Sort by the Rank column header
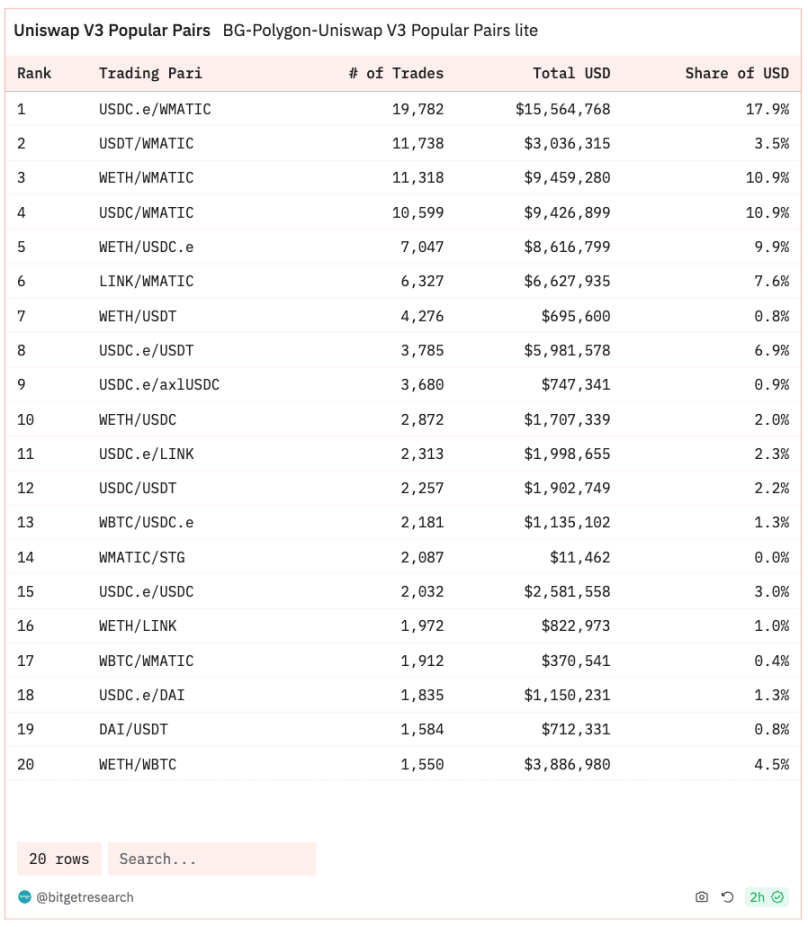This screenshot has width=808, height=927. 35,73
